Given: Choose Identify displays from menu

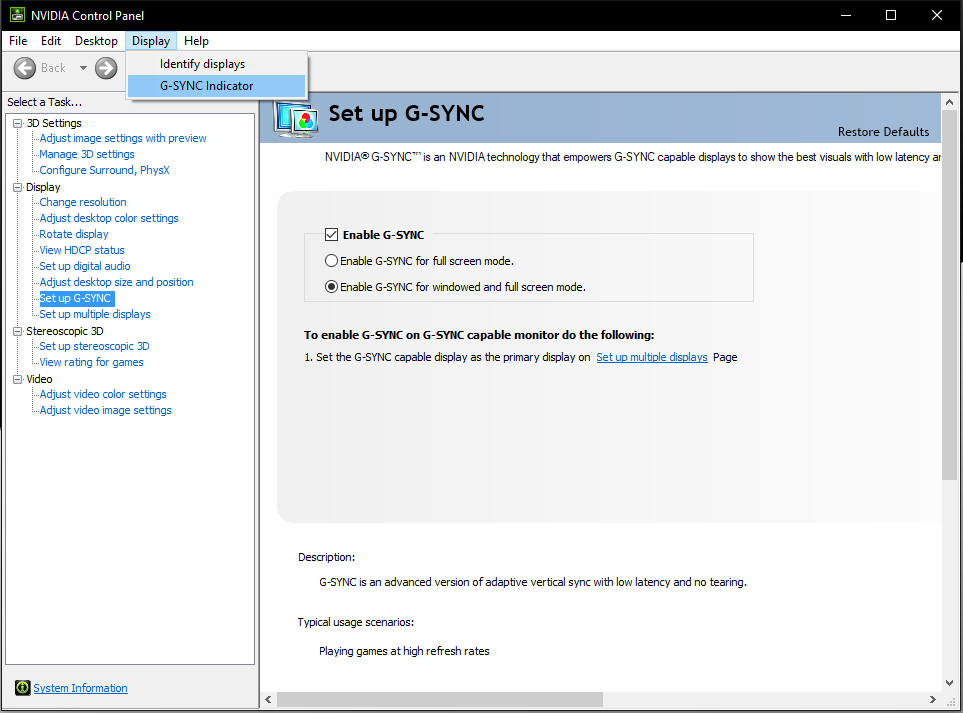Looking at the screenshot, I should coord(216,64).
